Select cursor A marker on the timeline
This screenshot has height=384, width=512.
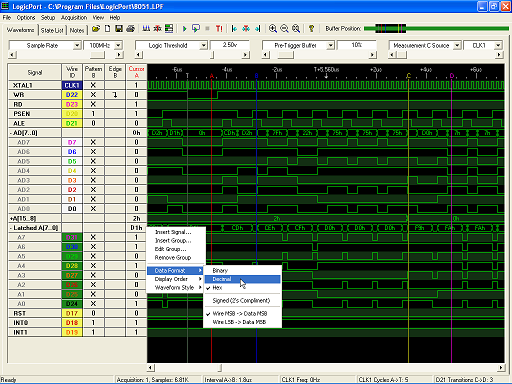pos(211,76)
